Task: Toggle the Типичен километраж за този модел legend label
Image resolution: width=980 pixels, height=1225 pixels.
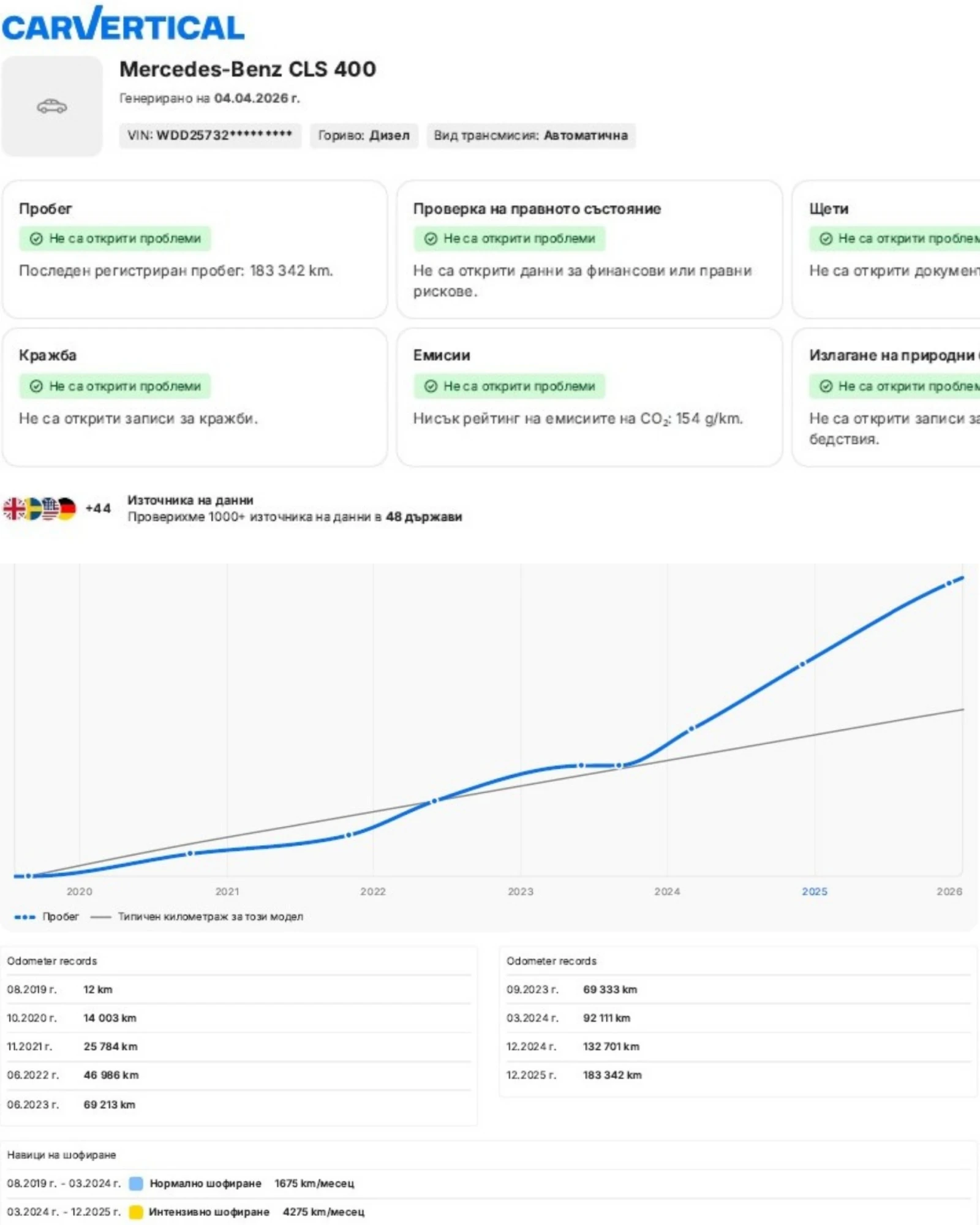Action: [x=211, y=917]
